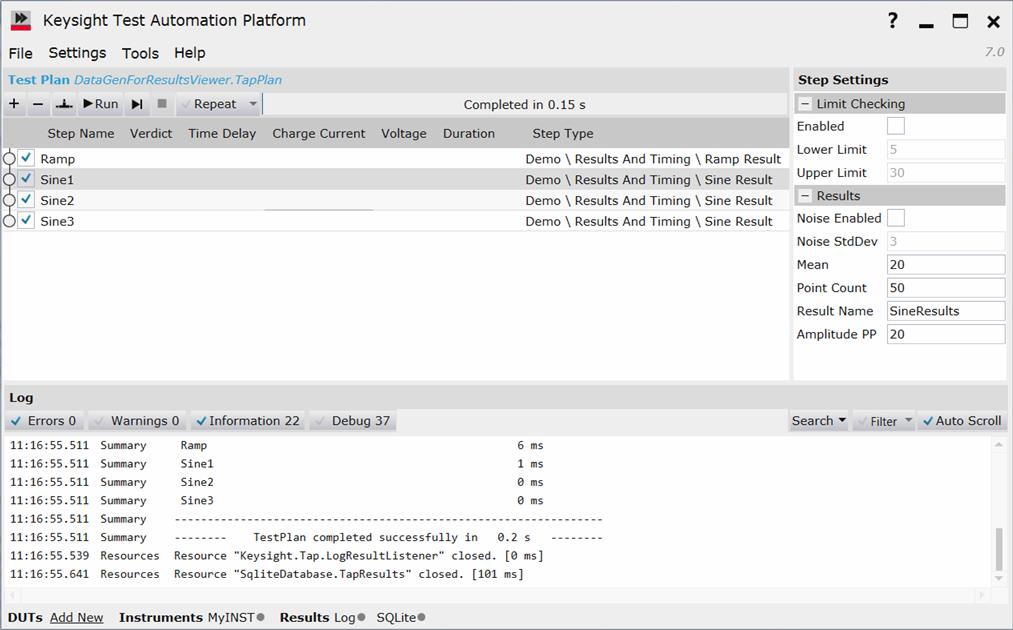The width and height of the screenshot is (1013, 630).
Task: Open the Search dropdown in Log panel
Action: [x=819, y=421]
